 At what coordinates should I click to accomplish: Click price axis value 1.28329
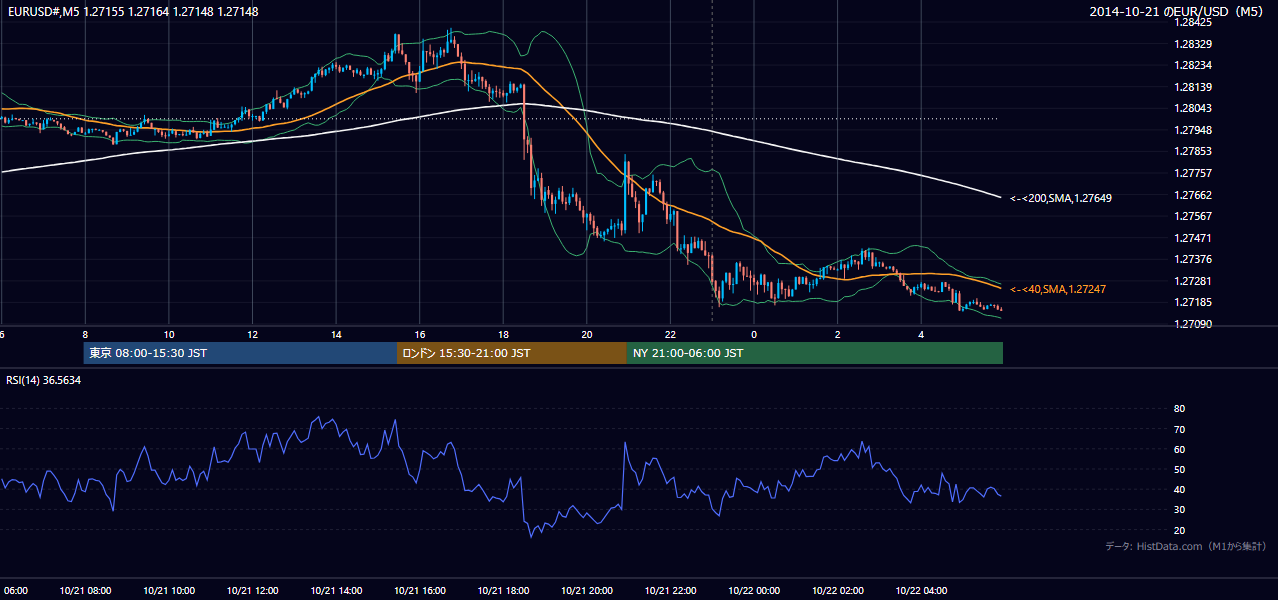1192,44
